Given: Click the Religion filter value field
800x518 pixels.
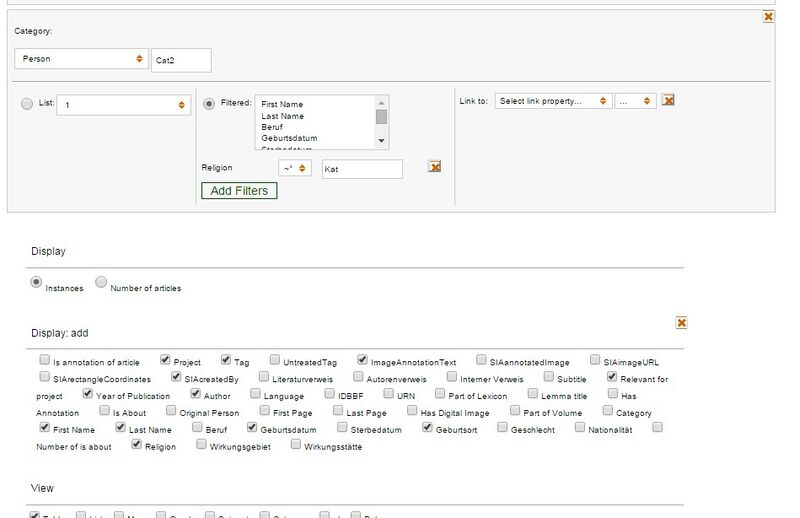Looking at the screenshot, I should 361,169.
